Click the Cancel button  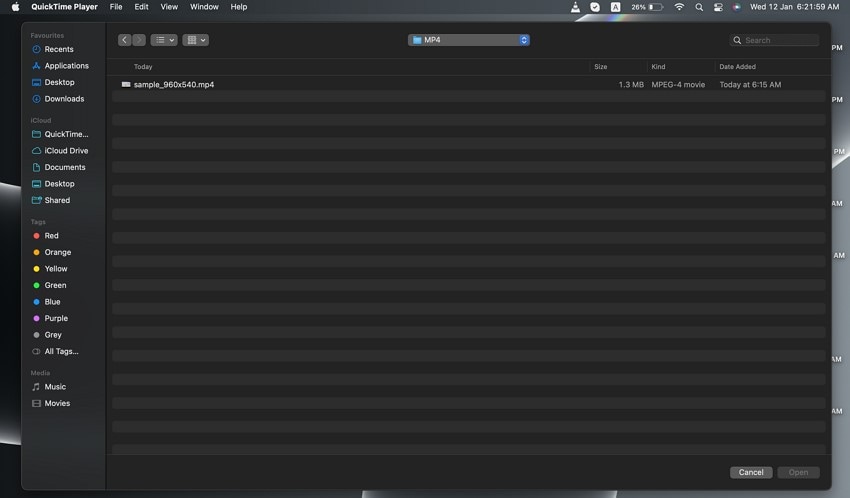[751, 473]
